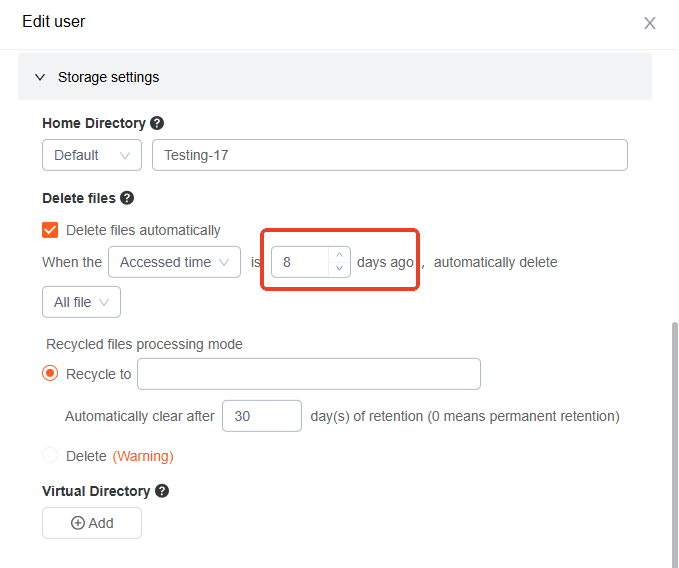
Task: Open Home Directory help tooltip icon
Action: click(x=157, y=123)
